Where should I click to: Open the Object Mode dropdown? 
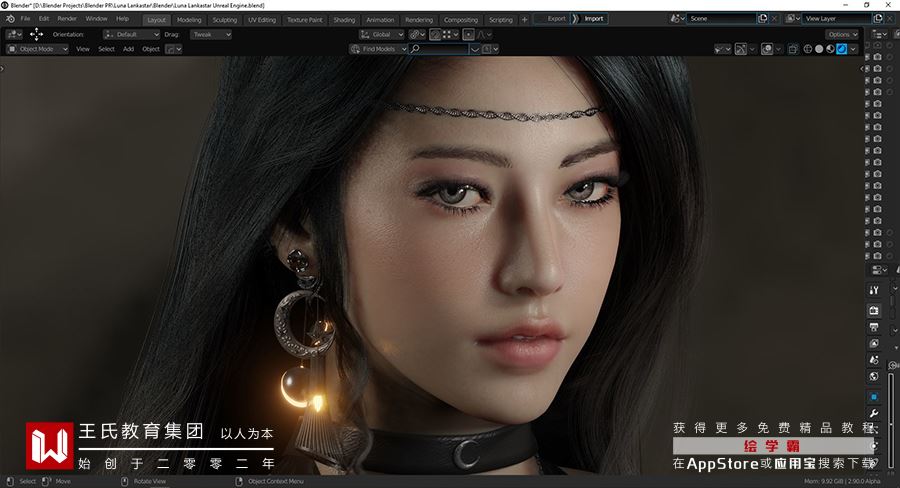coord(37,49)
